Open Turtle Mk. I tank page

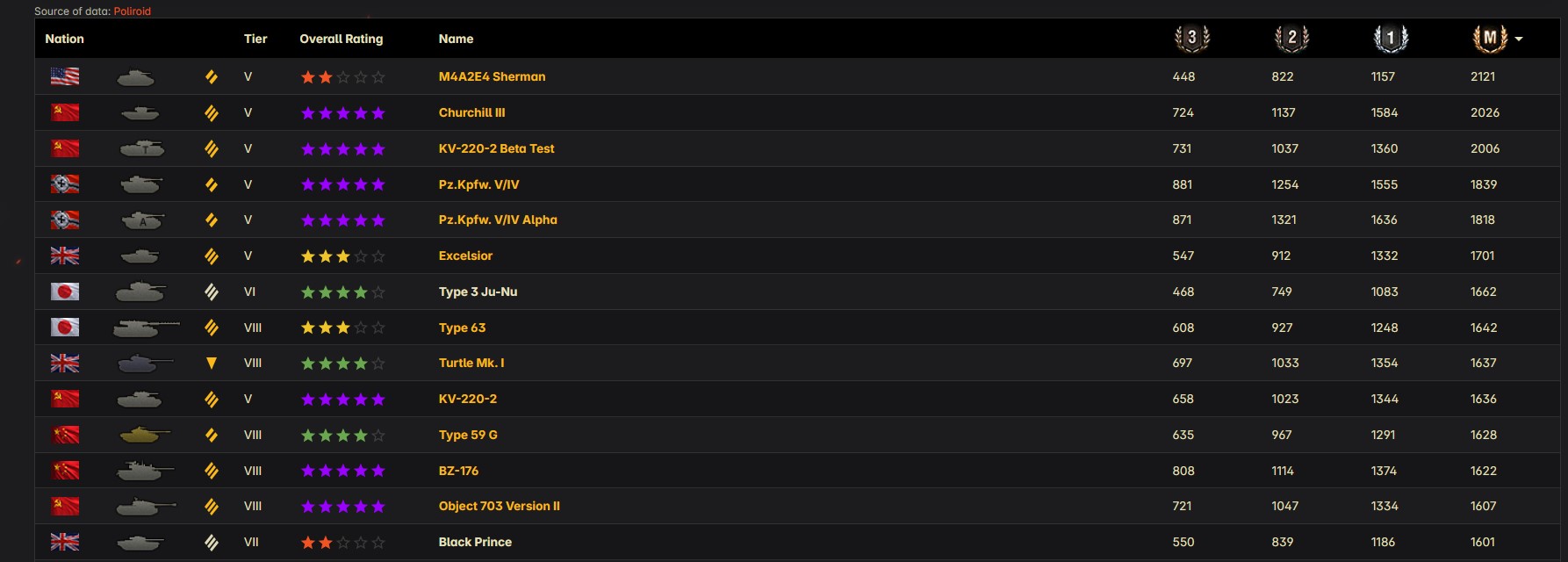[x=471, y=363]
